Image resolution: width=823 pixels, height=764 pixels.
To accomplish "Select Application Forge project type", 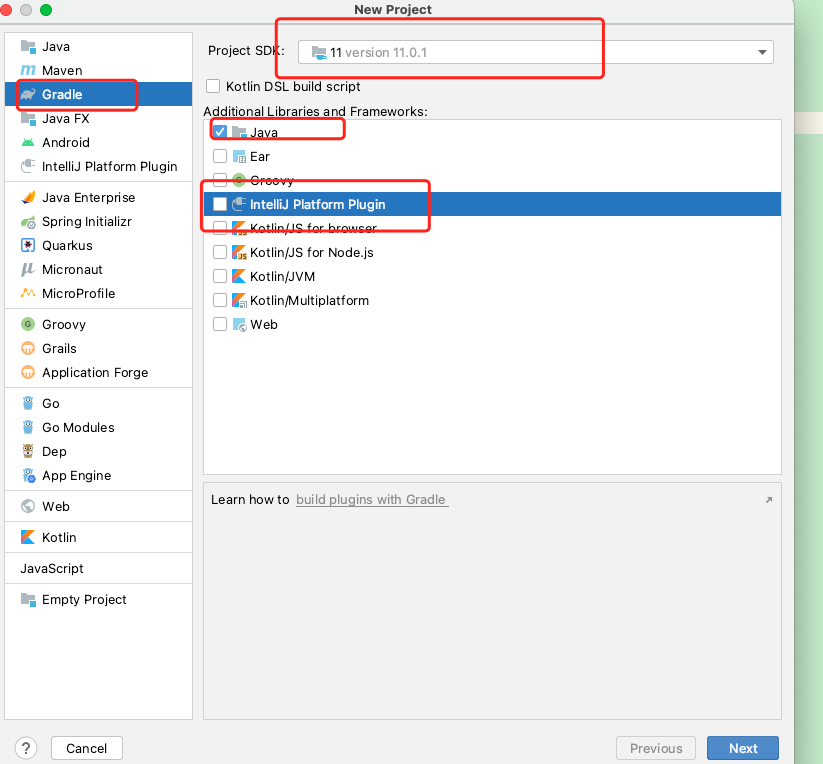I will tap(98, 373).
